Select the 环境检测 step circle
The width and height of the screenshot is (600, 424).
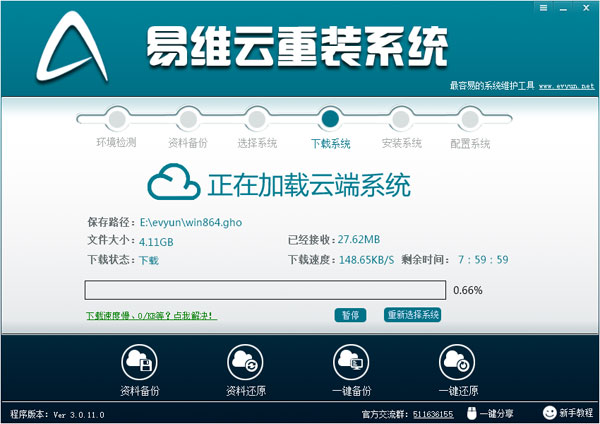[x=117, y=119]
